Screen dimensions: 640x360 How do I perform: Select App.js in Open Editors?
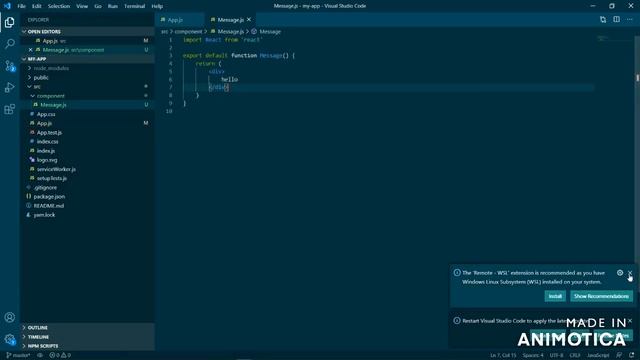[50, 41]
